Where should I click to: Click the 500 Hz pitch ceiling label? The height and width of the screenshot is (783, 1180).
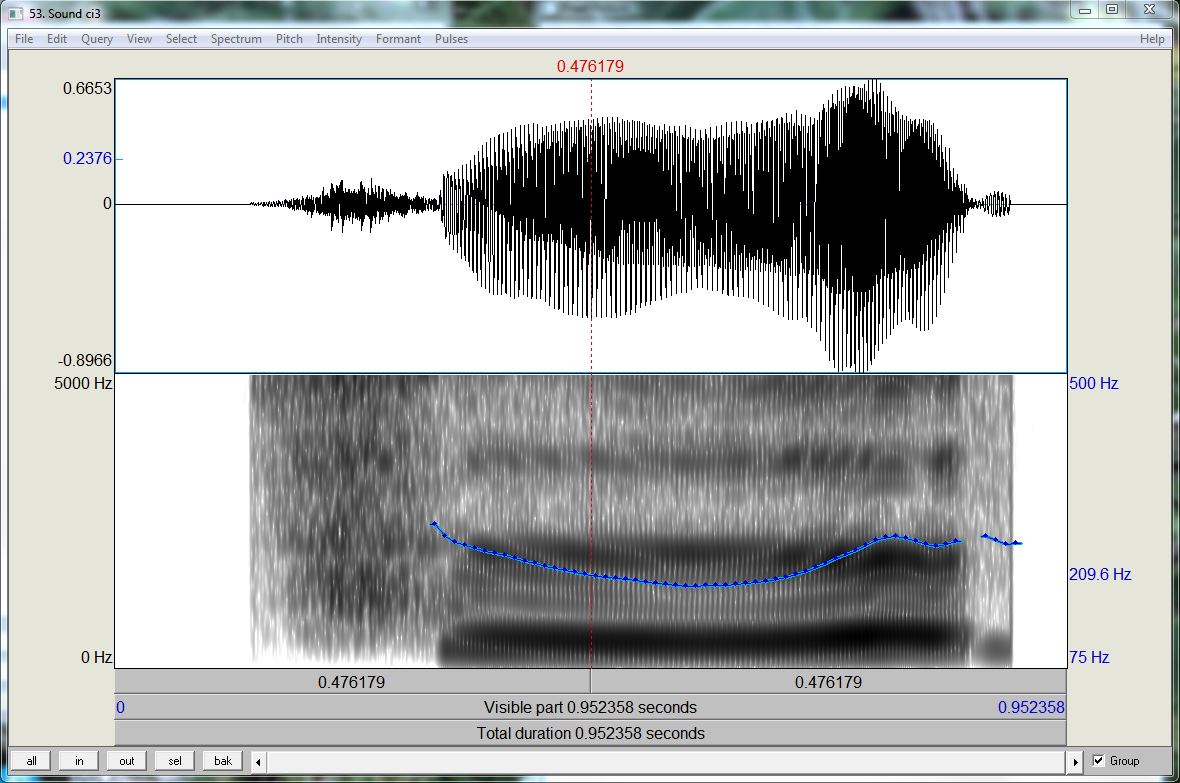click(1093, 383)
